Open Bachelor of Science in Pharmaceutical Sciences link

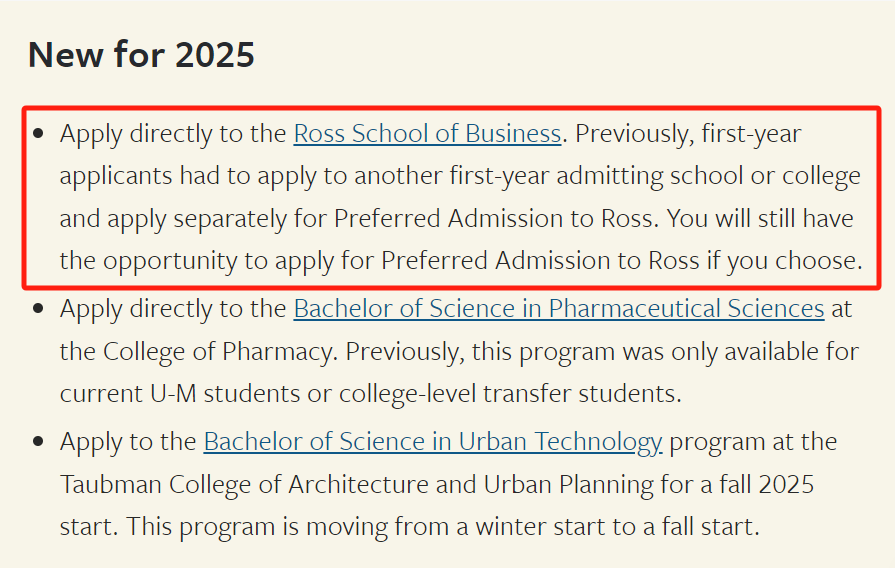pos(558,308)
